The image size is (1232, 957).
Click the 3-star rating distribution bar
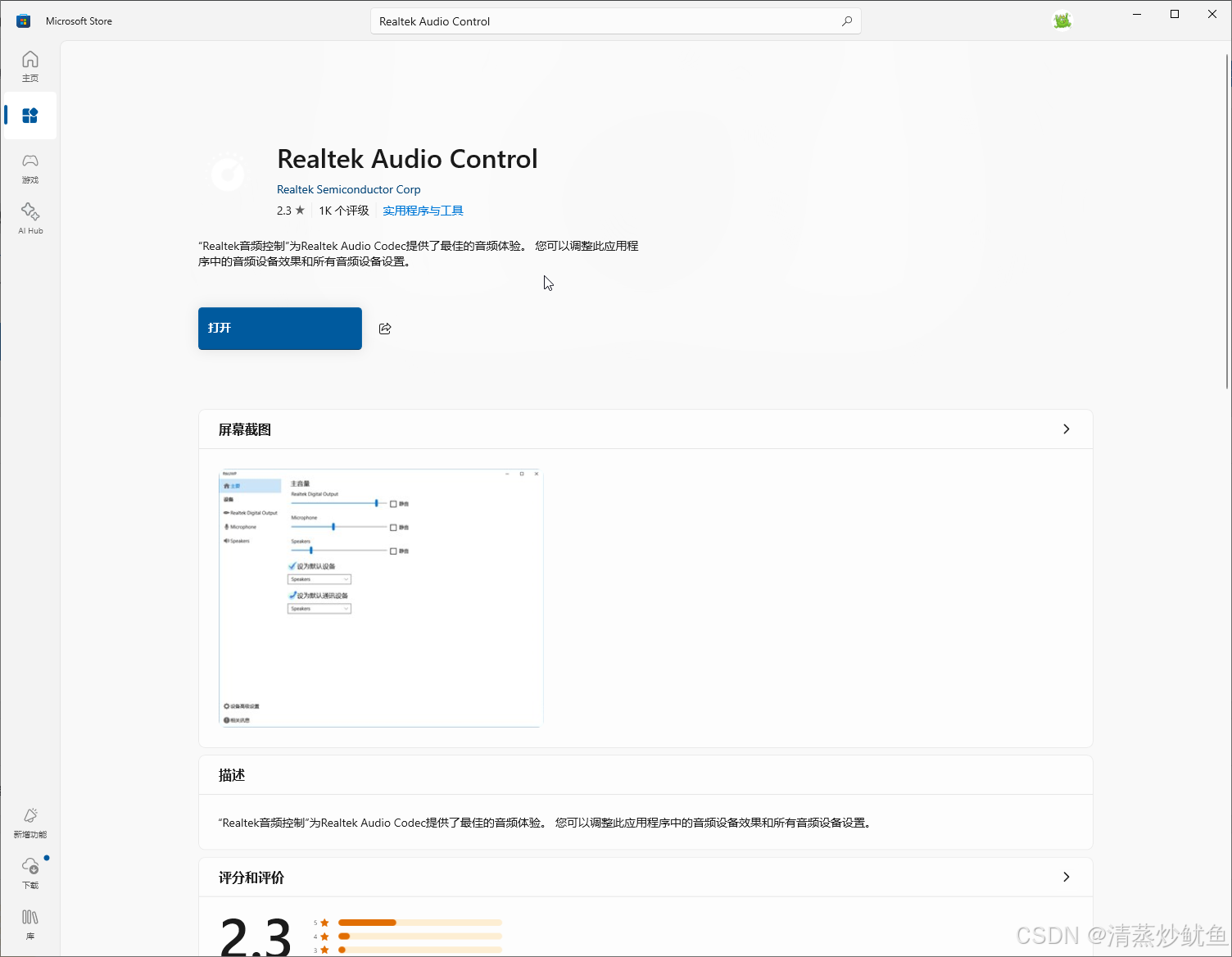point(419,950)
